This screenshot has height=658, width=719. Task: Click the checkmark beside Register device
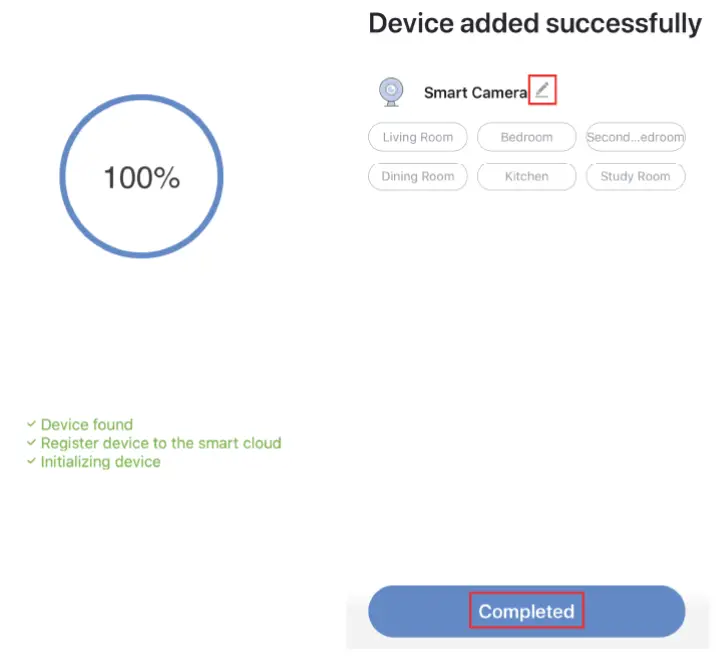pyautogui.click(x=32, y=443)
